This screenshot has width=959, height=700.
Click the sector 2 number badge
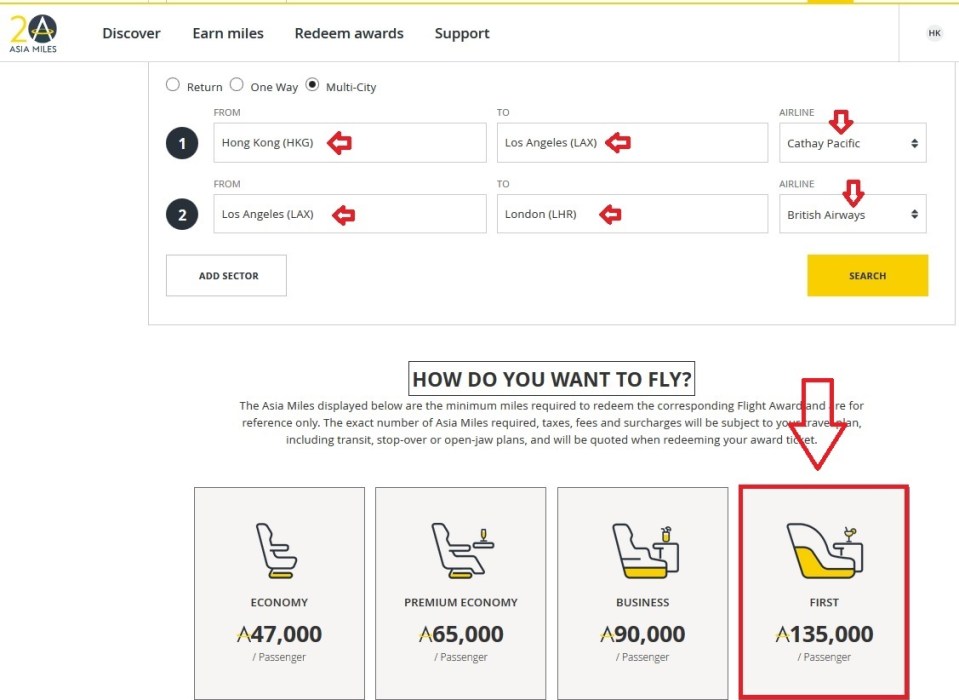pyautogui.click(x=182, y=214)
